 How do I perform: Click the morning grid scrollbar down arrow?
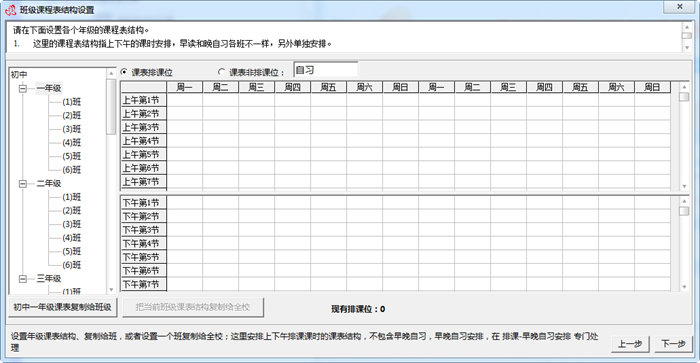point(684,186)
